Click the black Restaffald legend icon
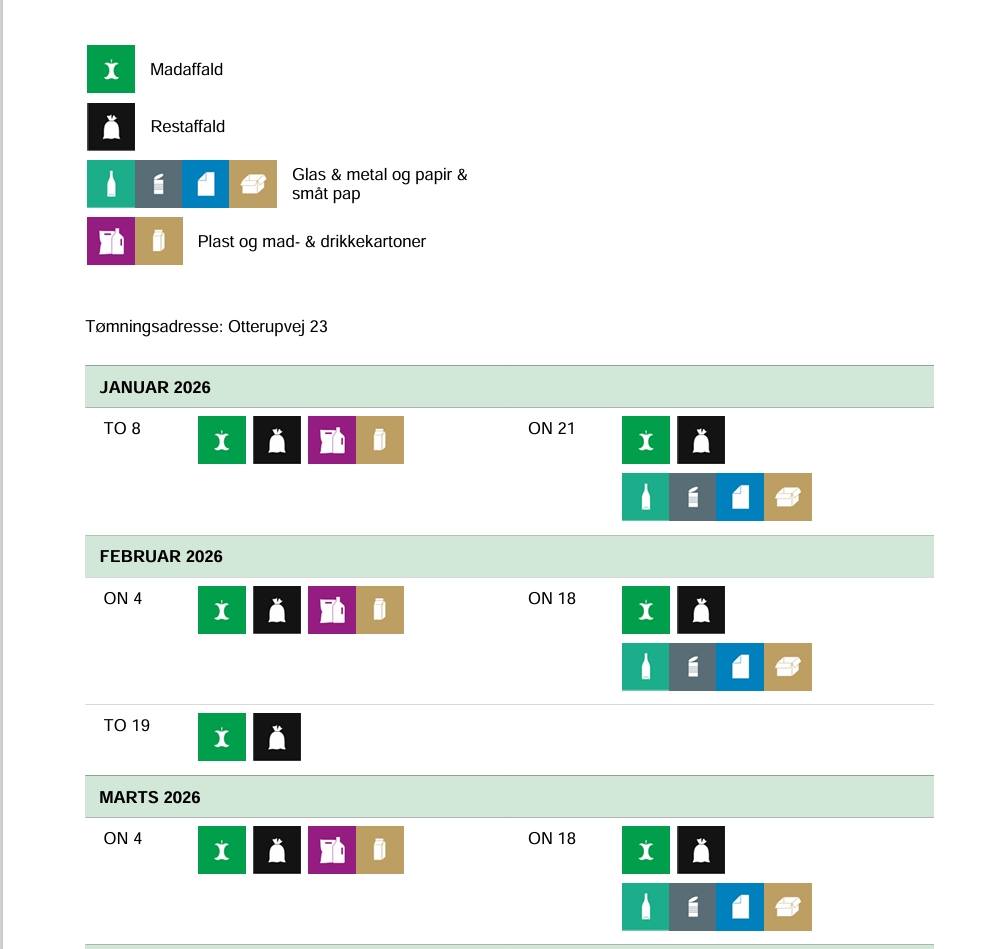The image size is (986, 949). [x=111, y=127]
